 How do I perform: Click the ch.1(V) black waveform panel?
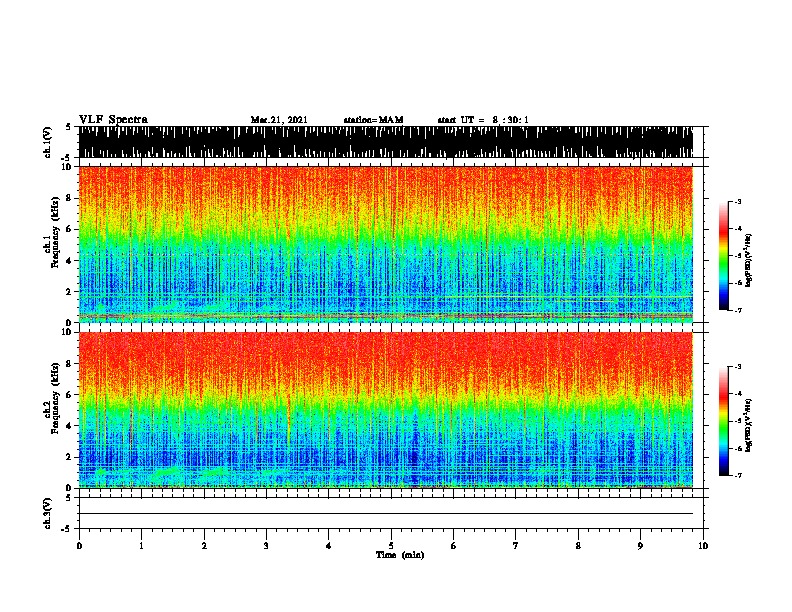coord(386,142)
